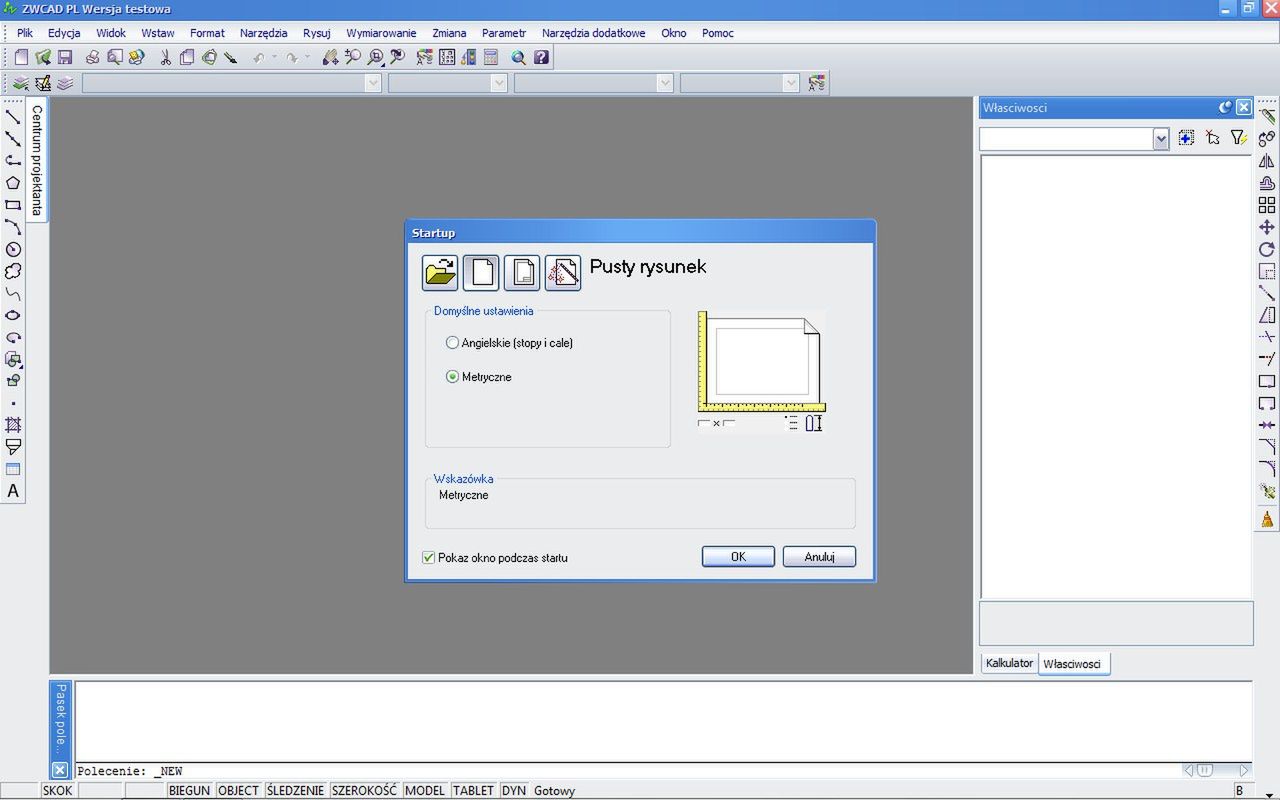1280x800 pixels.
Task: Select the Circle drawing tool
Action: tap(13, 249)
